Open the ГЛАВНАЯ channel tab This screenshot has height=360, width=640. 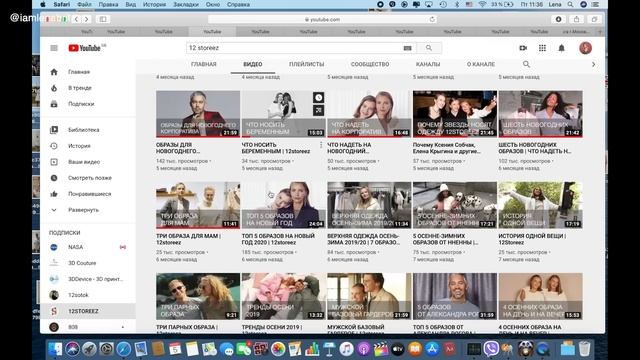(x=204, y=64)
